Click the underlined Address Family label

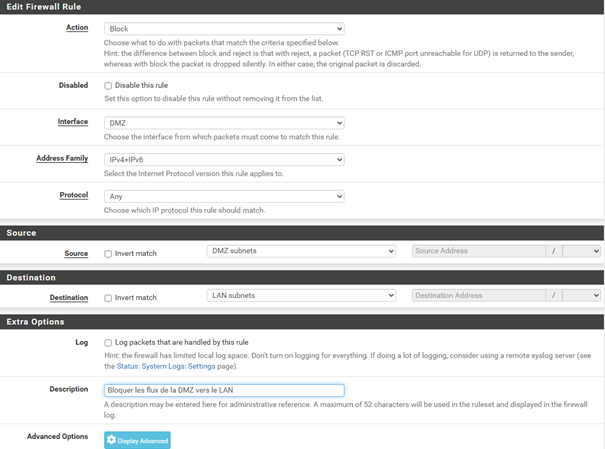click(x=62, y=159)
